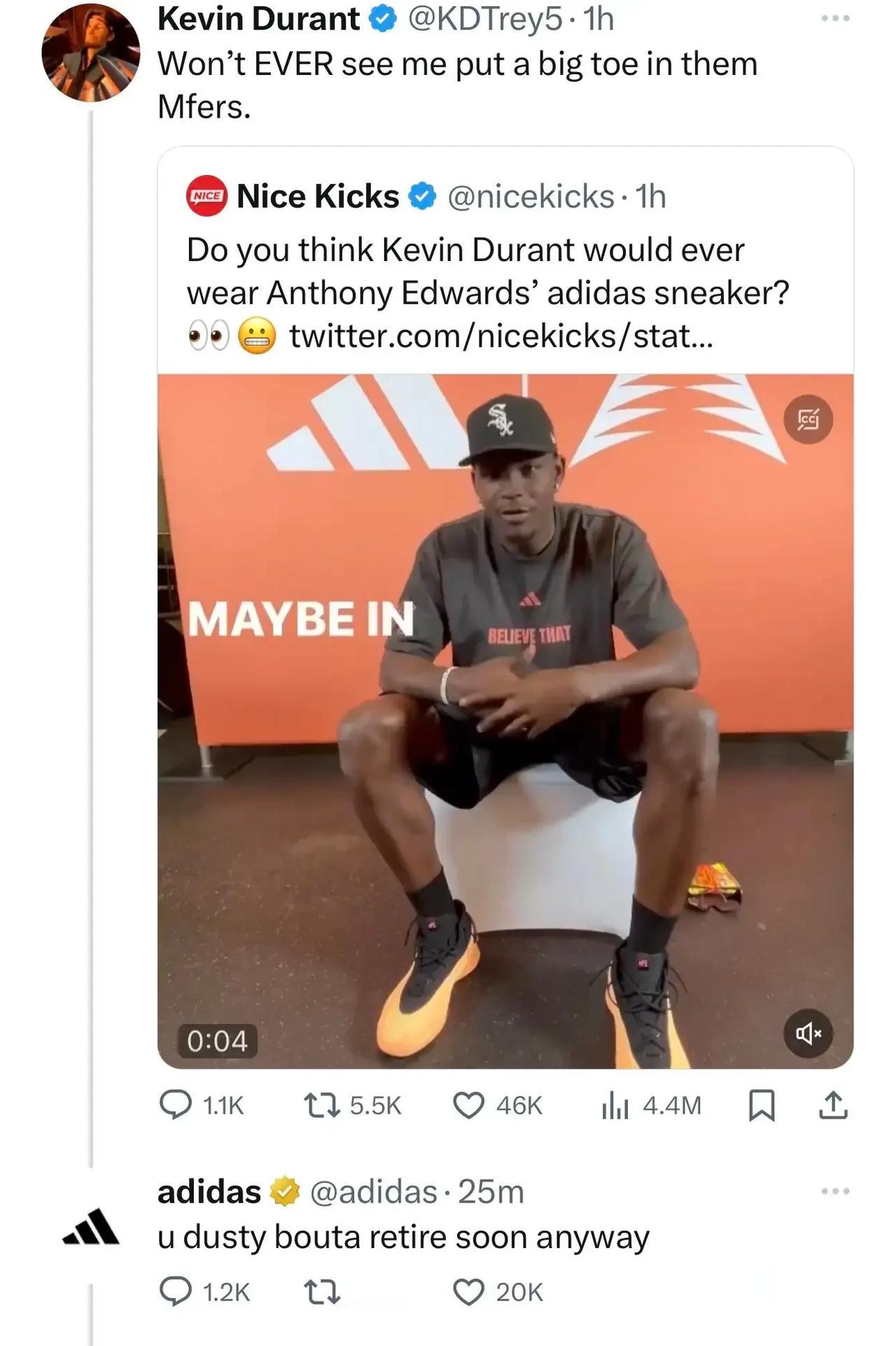Open Kevin Durant's profile avatar
896x1346 pixels.
pyautogui.click(x=91, y=52)
